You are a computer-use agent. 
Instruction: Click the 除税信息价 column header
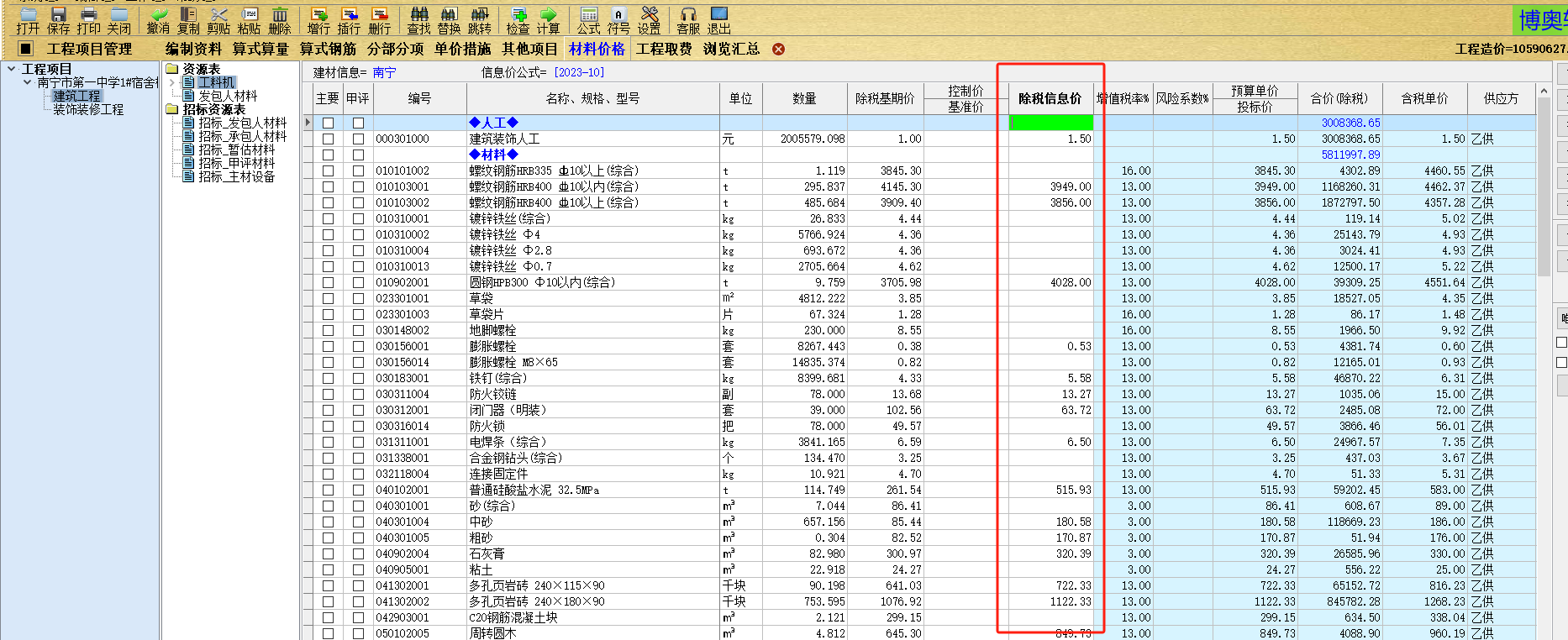pos(1050,98)
